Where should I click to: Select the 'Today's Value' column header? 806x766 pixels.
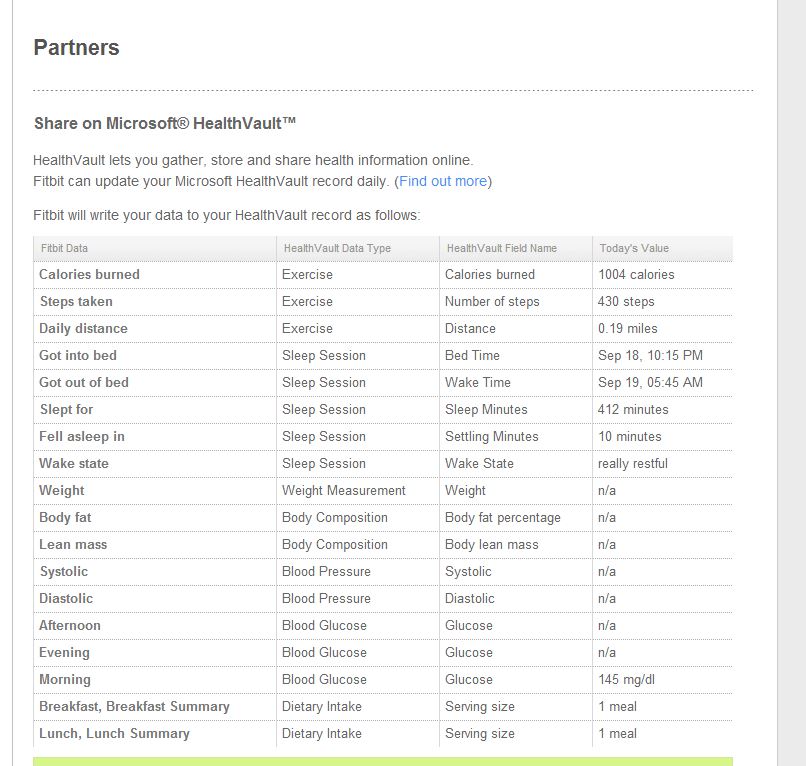tap(634, 248)
